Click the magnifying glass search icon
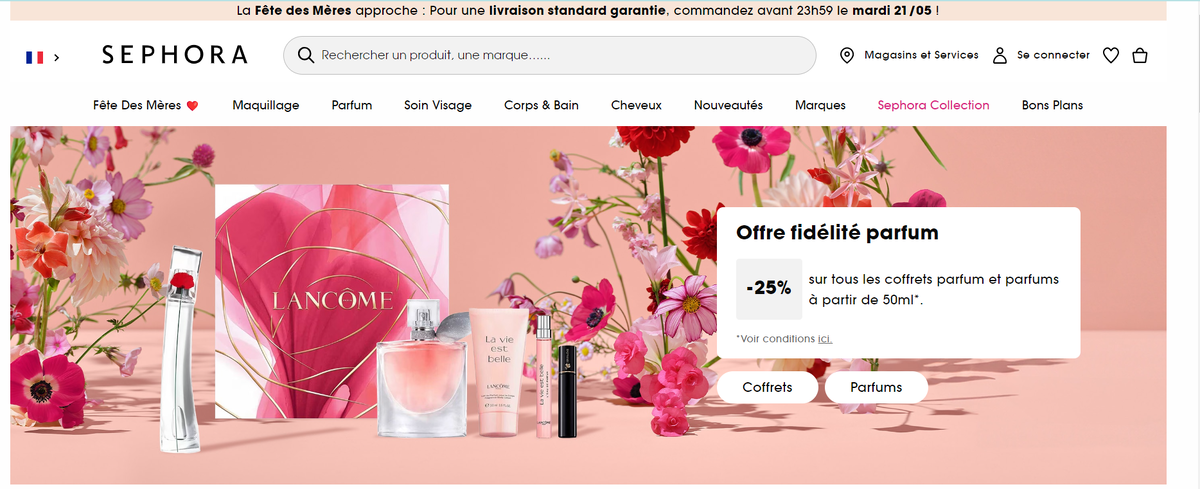This screenshot has height=489, width=1200. coord(307,55)
